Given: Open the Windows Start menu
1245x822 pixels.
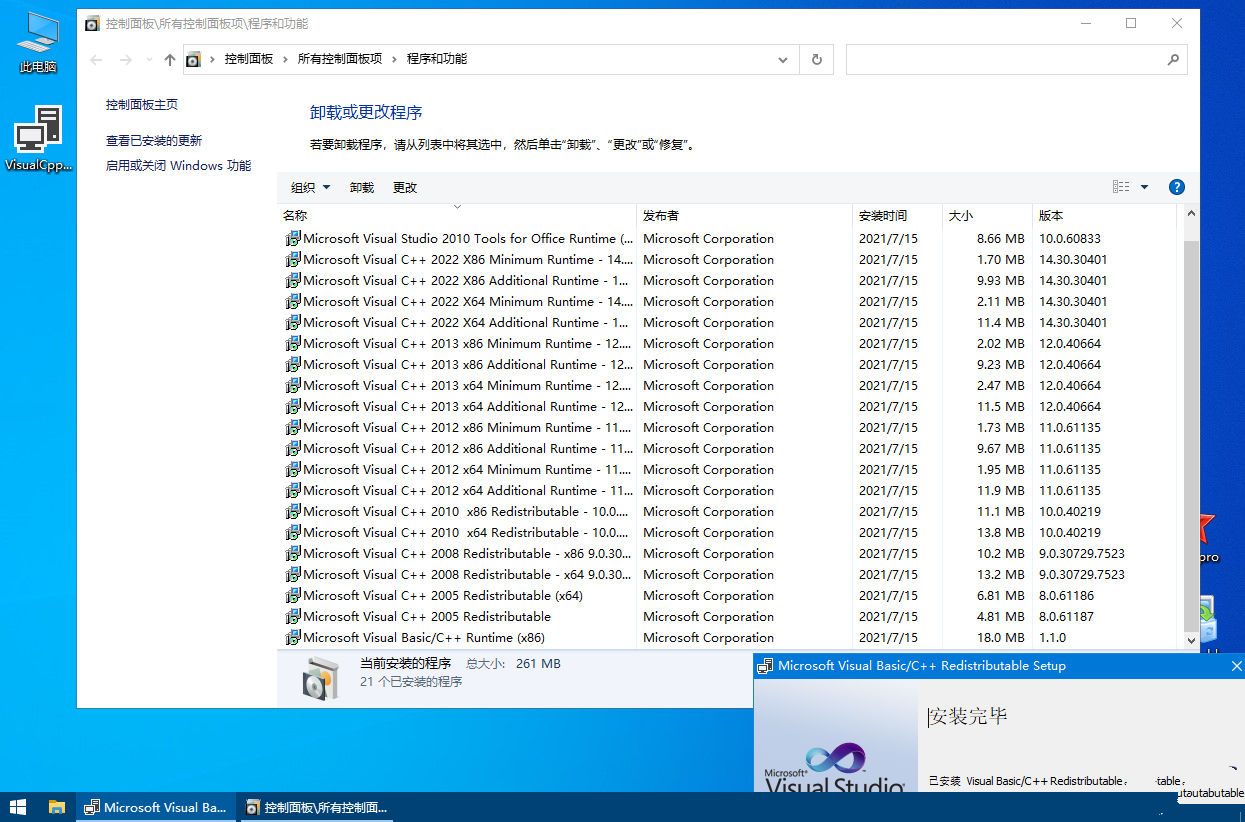Looking at the screenshot, I should (18, 807).
